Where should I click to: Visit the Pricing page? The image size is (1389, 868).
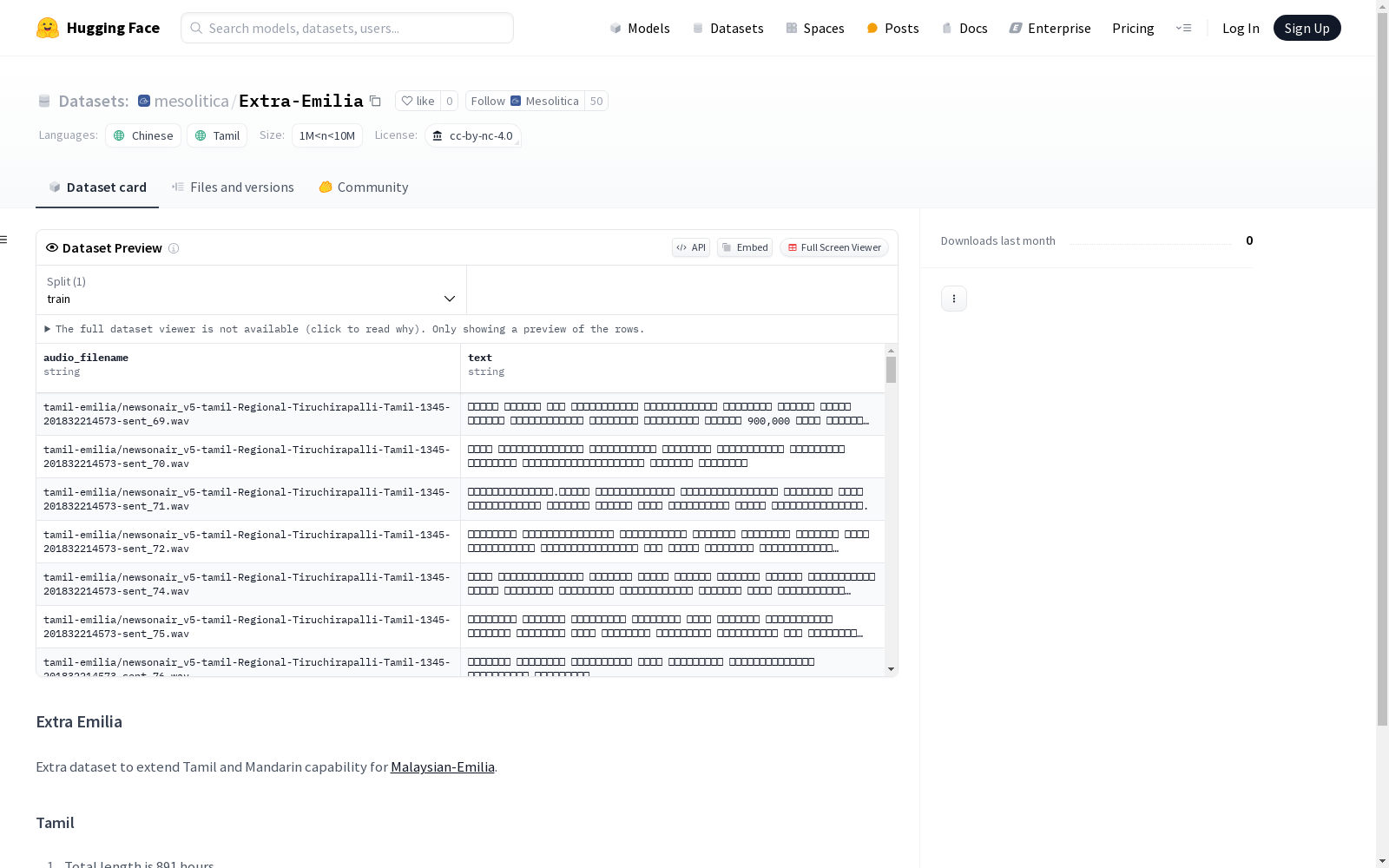(x=1133, y=28)
